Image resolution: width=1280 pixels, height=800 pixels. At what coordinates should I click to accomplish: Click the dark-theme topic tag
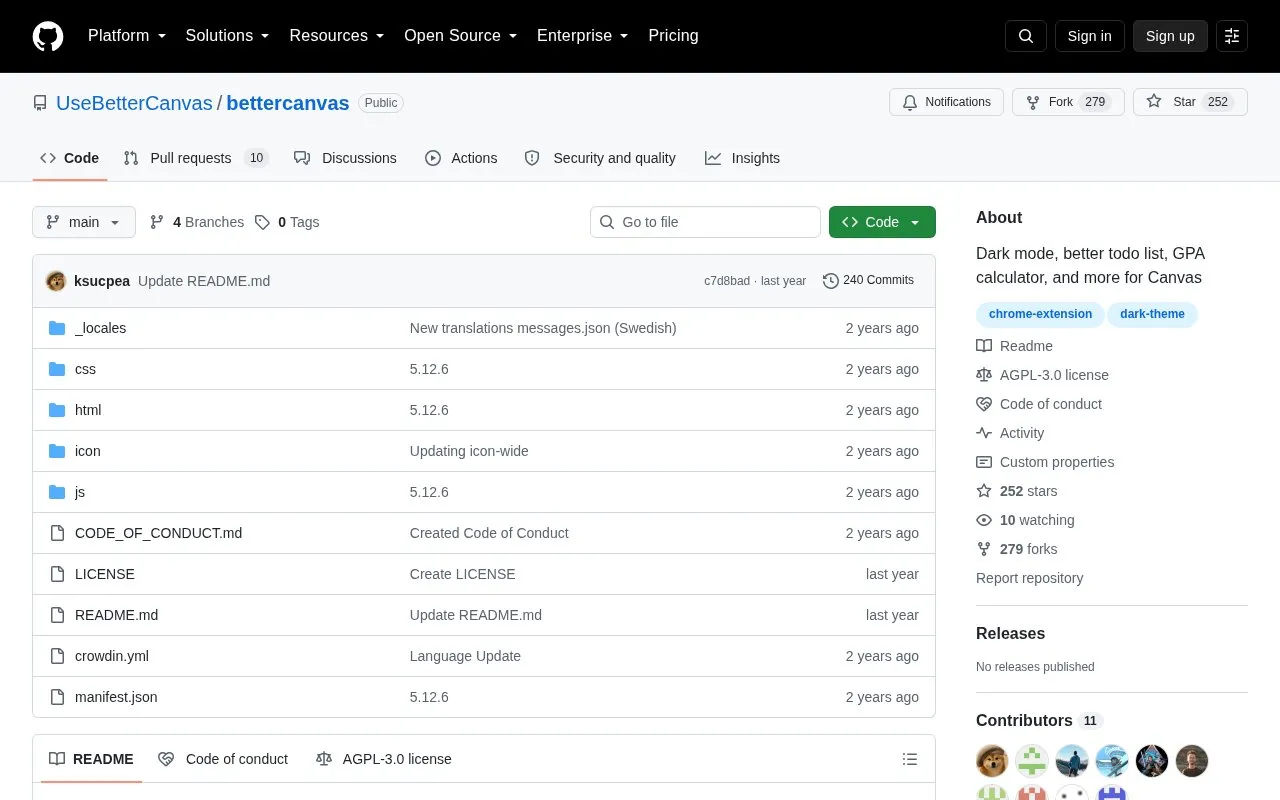point(1152,314)
